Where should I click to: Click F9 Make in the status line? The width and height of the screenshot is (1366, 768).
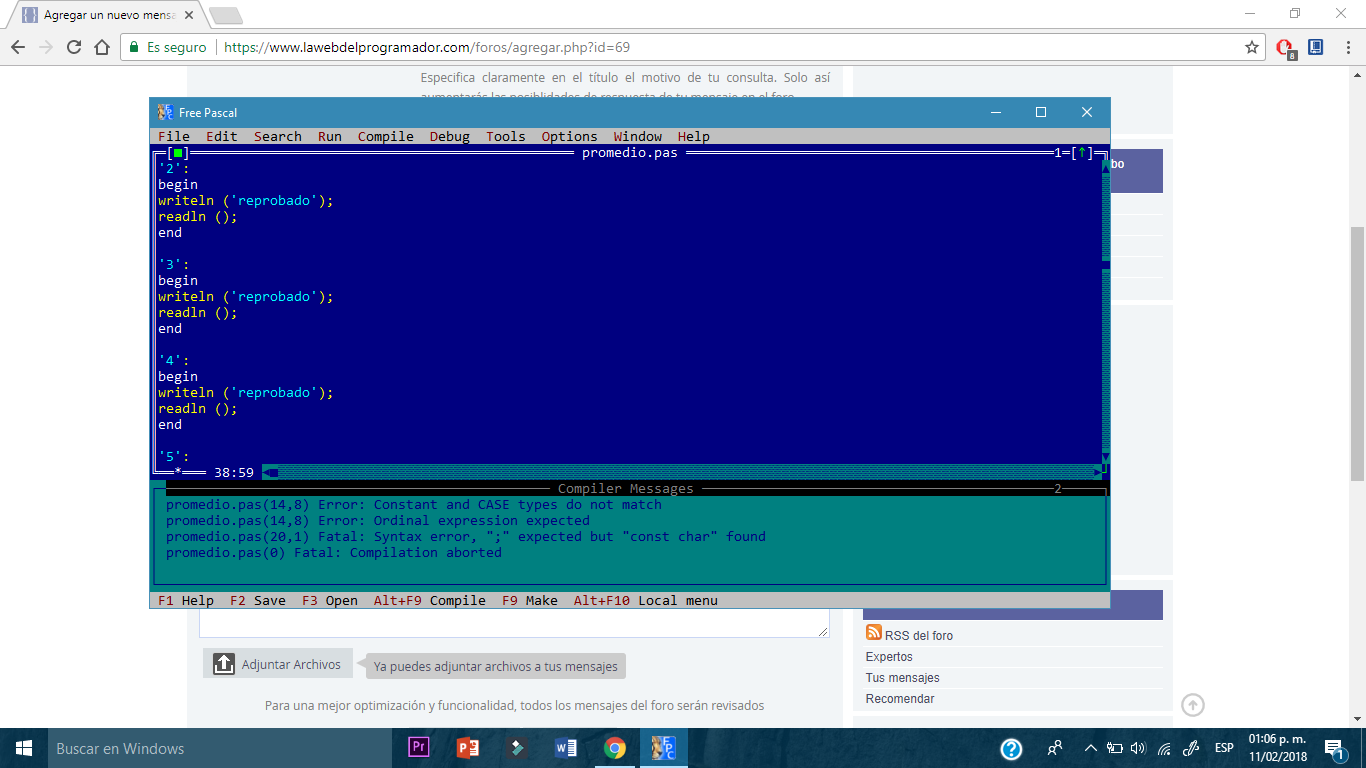530,601
